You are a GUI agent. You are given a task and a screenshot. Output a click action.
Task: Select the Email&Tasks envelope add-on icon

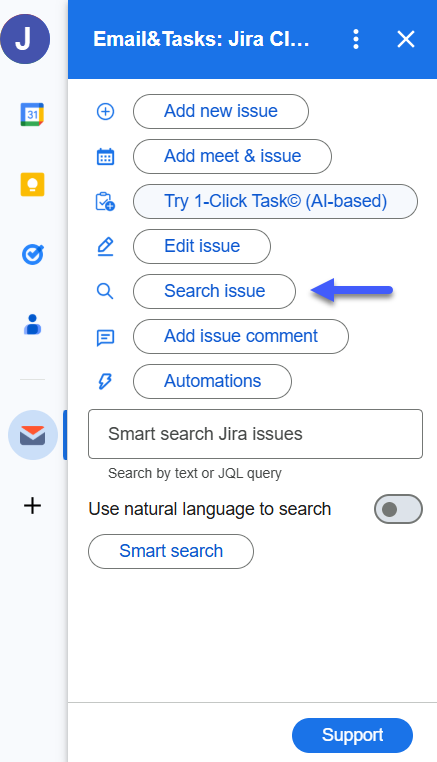coord(33,435)
